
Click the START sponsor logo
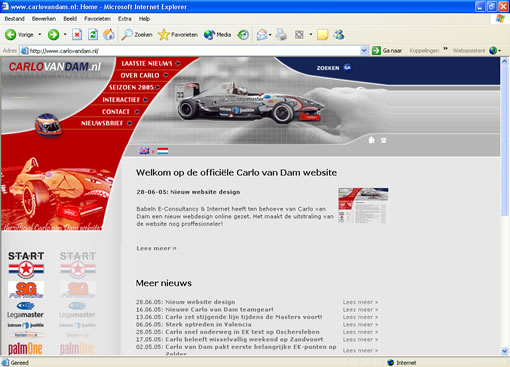tap(26, 265)
